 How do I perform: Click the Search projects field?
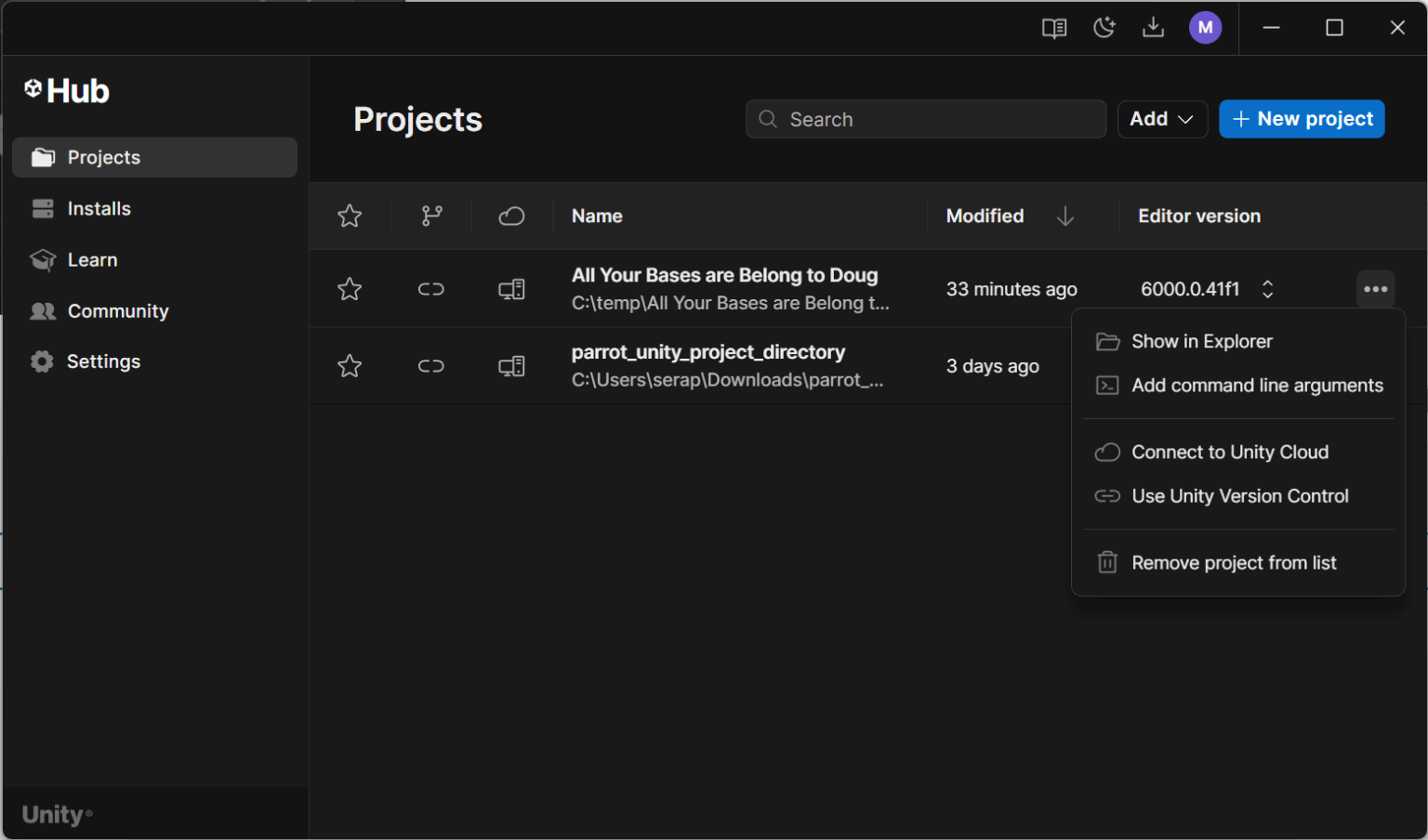click(x=926, y=119)
